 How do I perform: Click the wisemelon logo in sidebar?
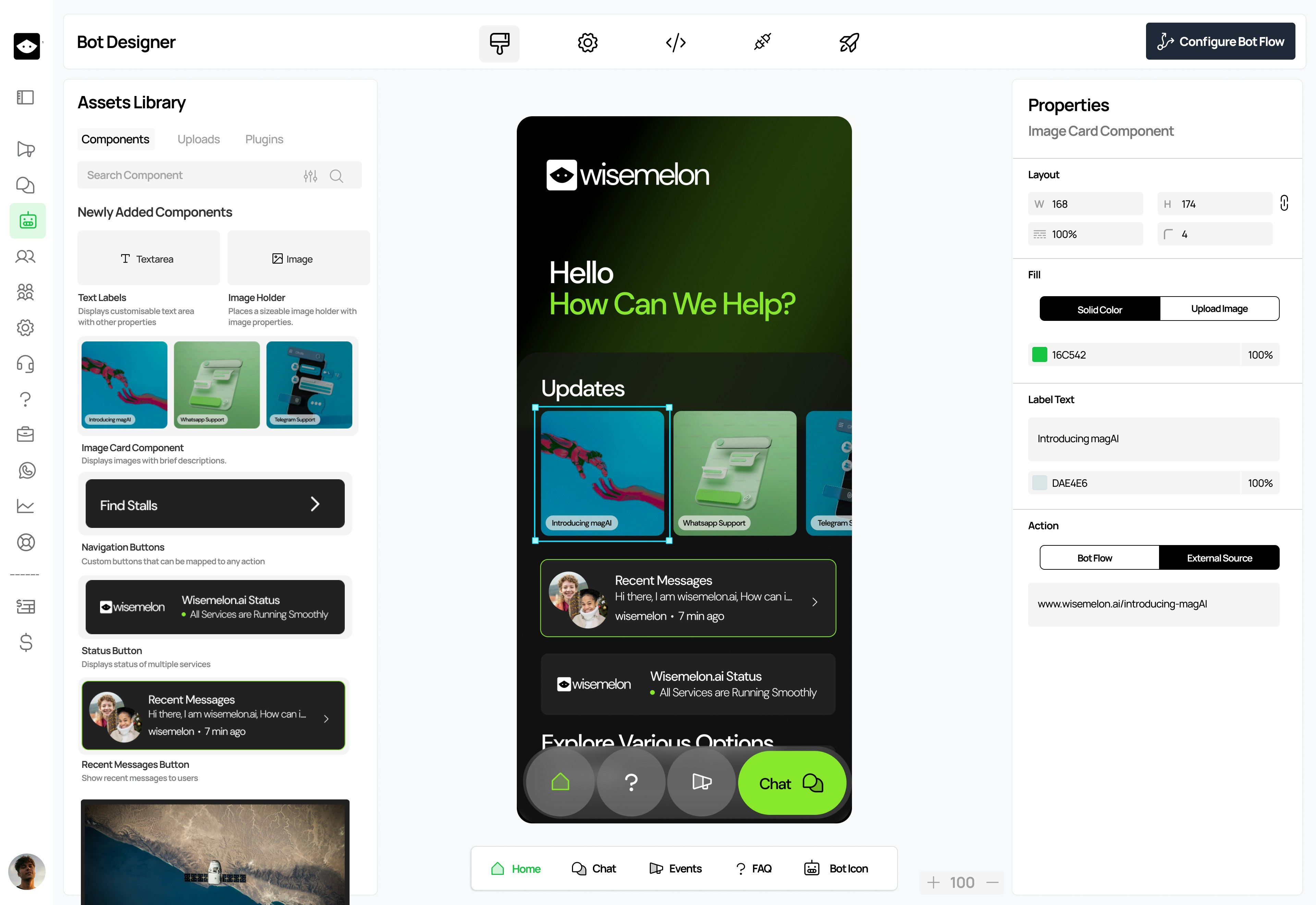point(27,46)
